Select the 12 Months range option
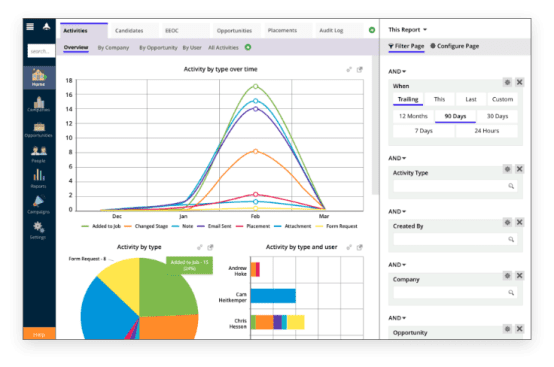This screenshot has height=367, width=554. click(x=413, y=116)
